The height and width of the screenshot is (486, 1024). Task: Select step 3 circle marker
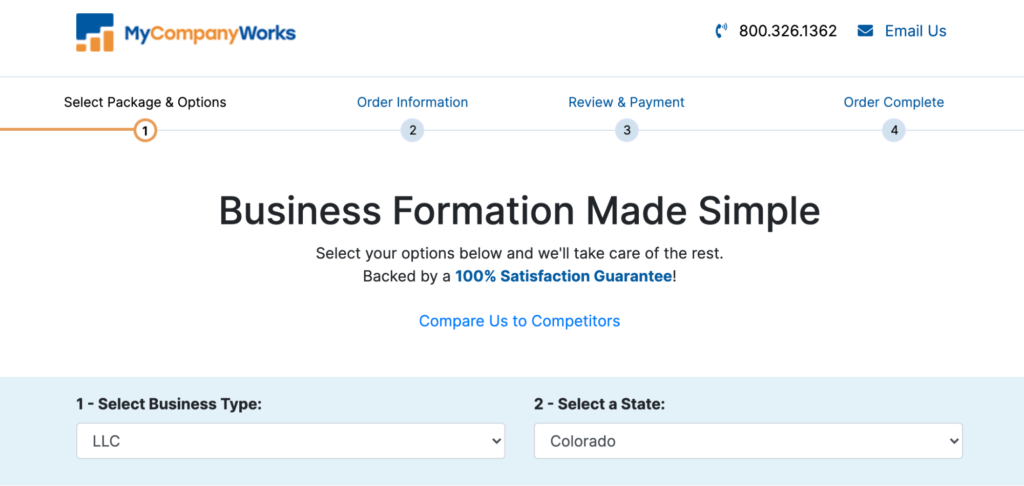[626, 131]
